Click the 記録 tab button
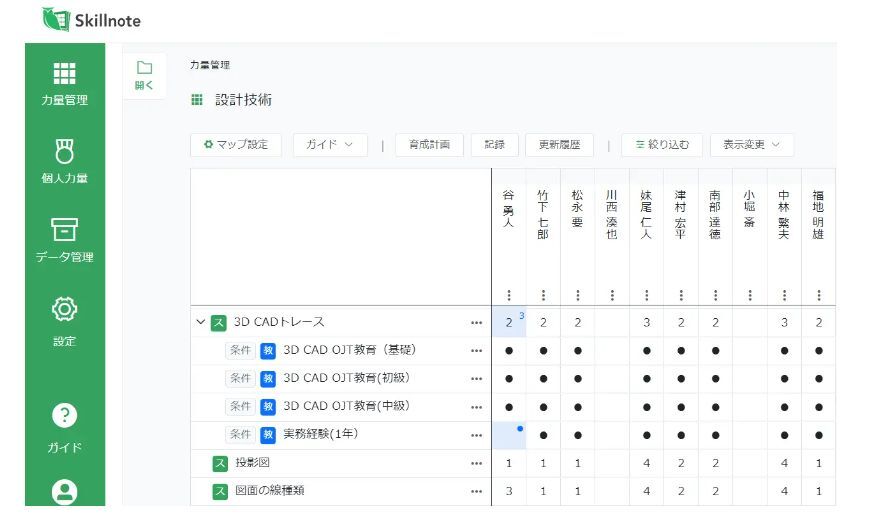870x520 pixels. pyautogui.click(x=494, y=145)
